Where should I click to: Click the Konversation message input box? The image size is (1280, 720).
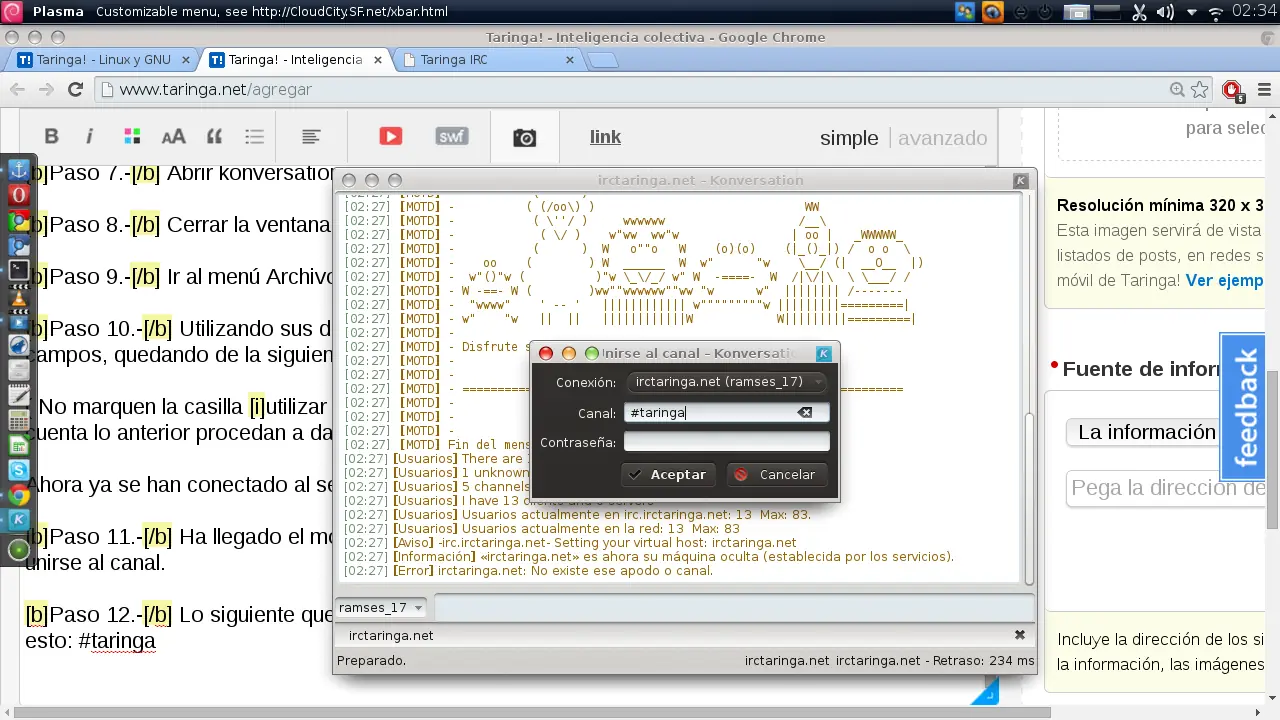coord(734,607)
